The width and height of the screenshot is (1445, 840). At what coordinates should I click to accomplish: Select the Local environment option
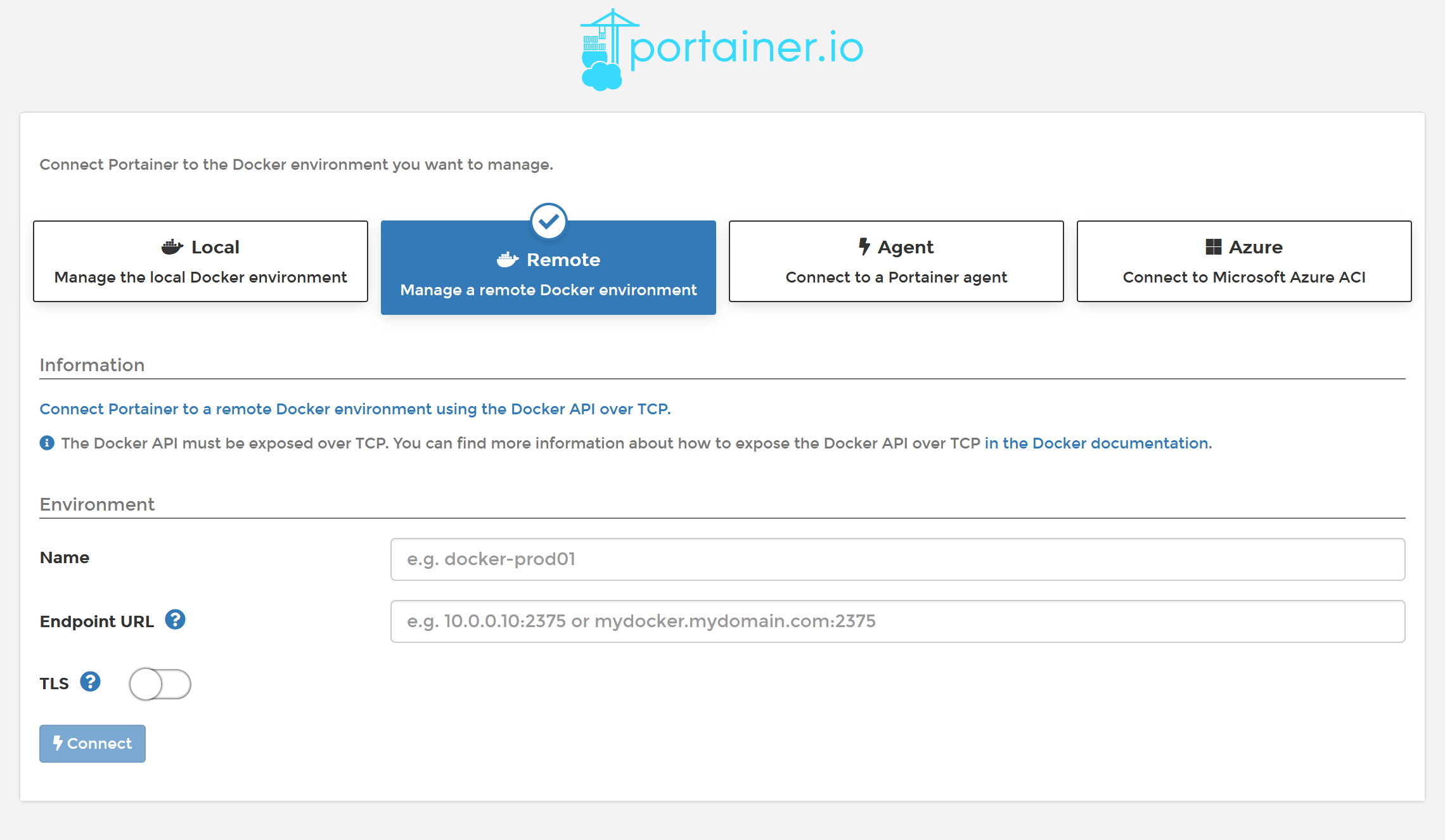[x=200, y=261]
